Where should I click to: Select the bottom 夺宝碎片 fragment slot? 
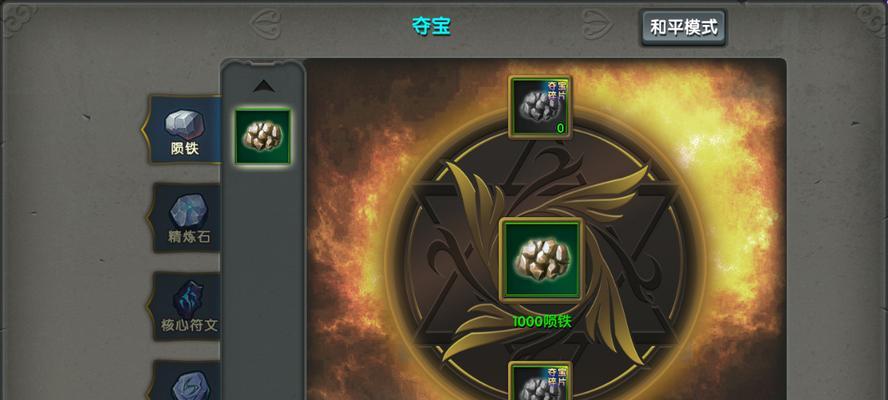pyautogui.click(x=540, y=381)
